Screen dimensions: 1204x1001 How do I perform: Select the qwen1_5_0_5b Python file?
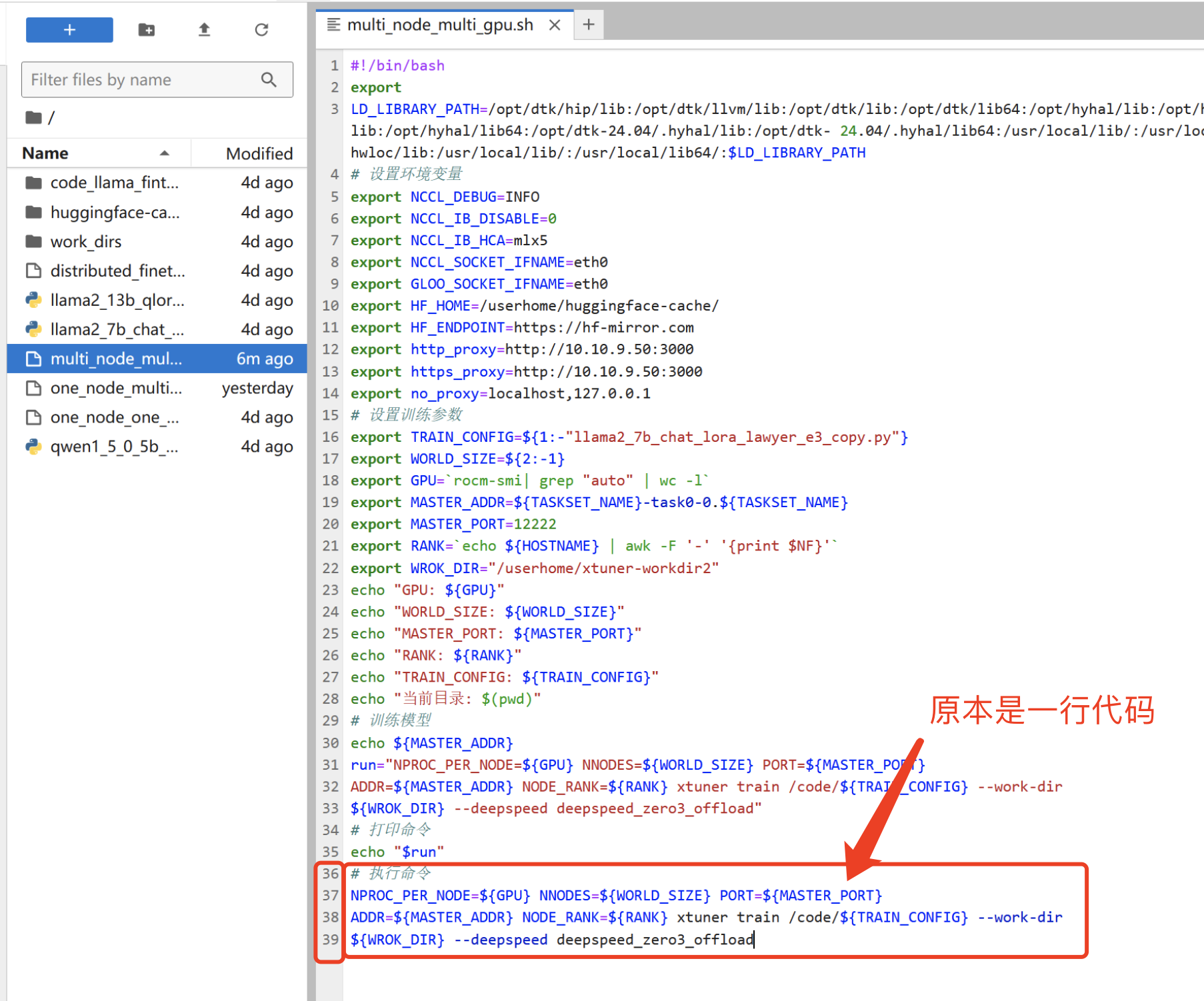[114, 447]
